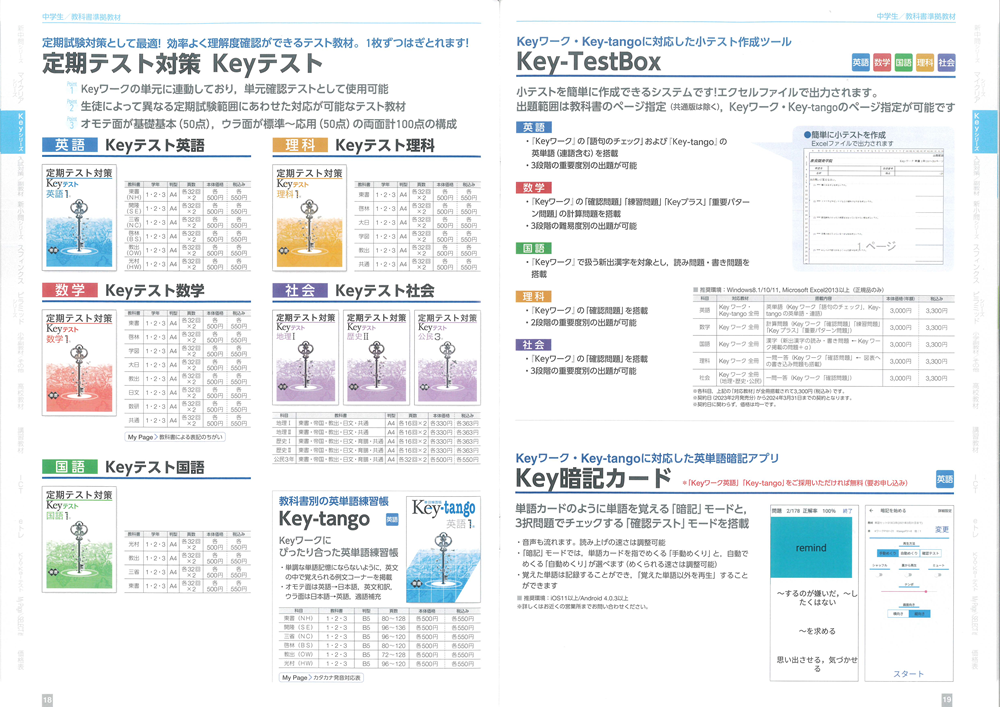Click the Point 1 marker icon
This screenshot has width=1000, height=707.
click(x=71, y=89)
